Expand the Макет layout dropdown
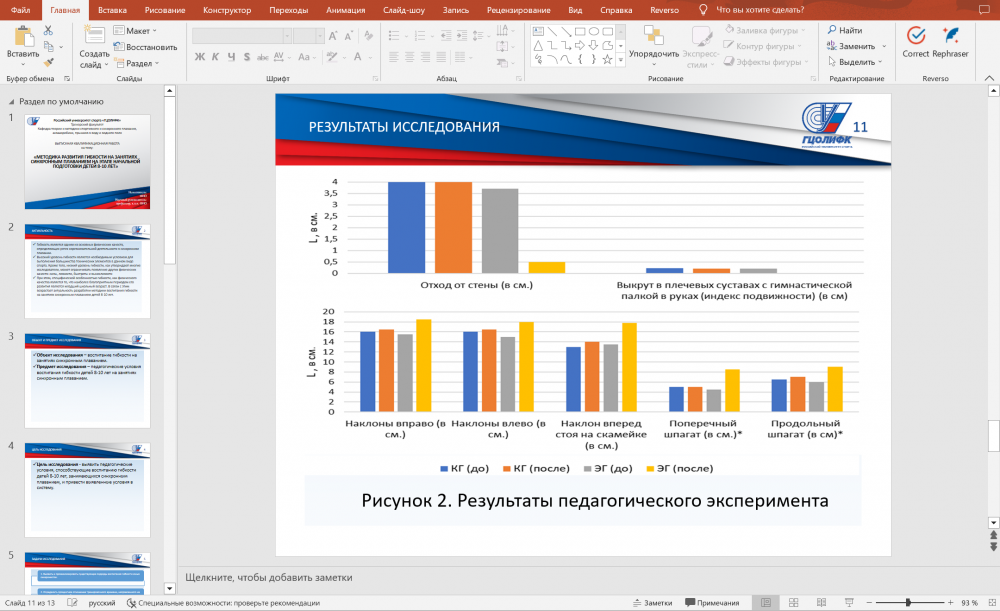This screenshot has height=611, width=1000. pyautogui.click(x=138, y=31)
